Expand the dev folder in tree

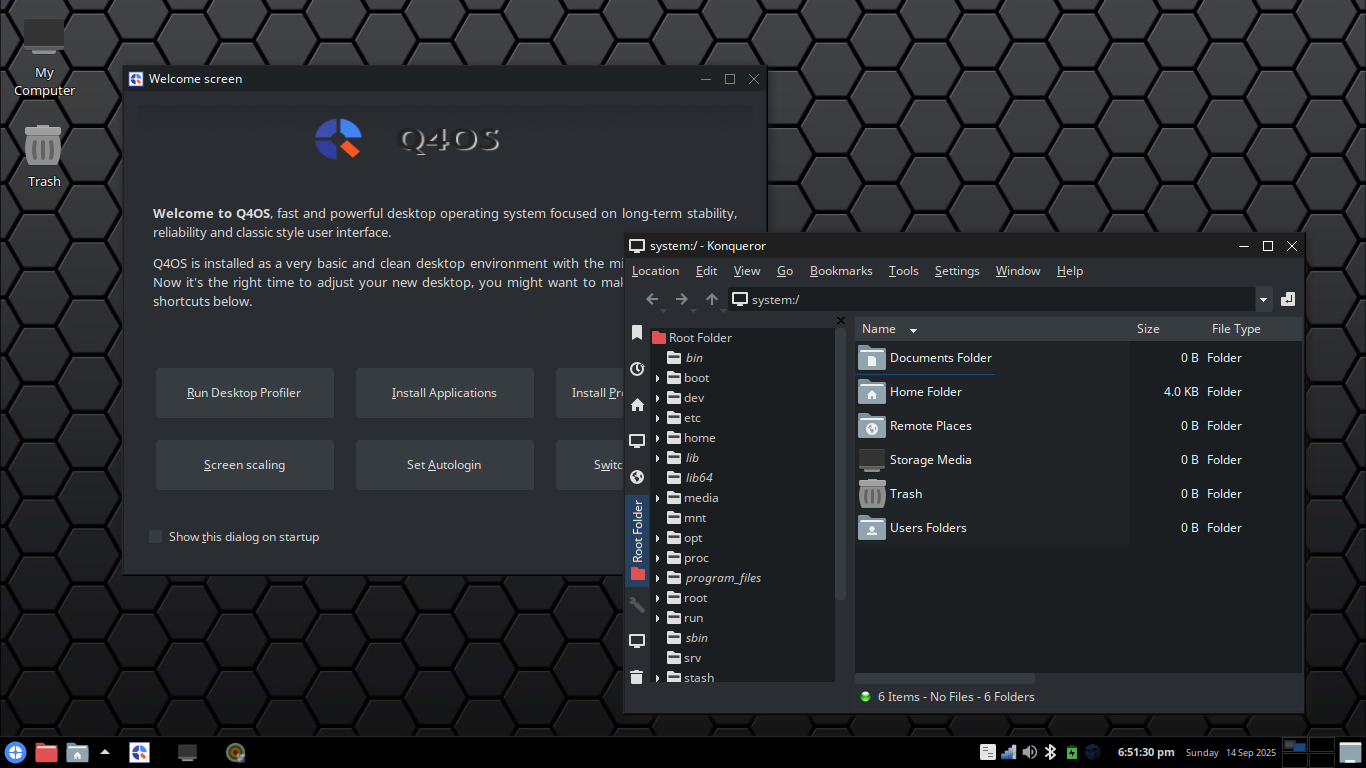658,398
